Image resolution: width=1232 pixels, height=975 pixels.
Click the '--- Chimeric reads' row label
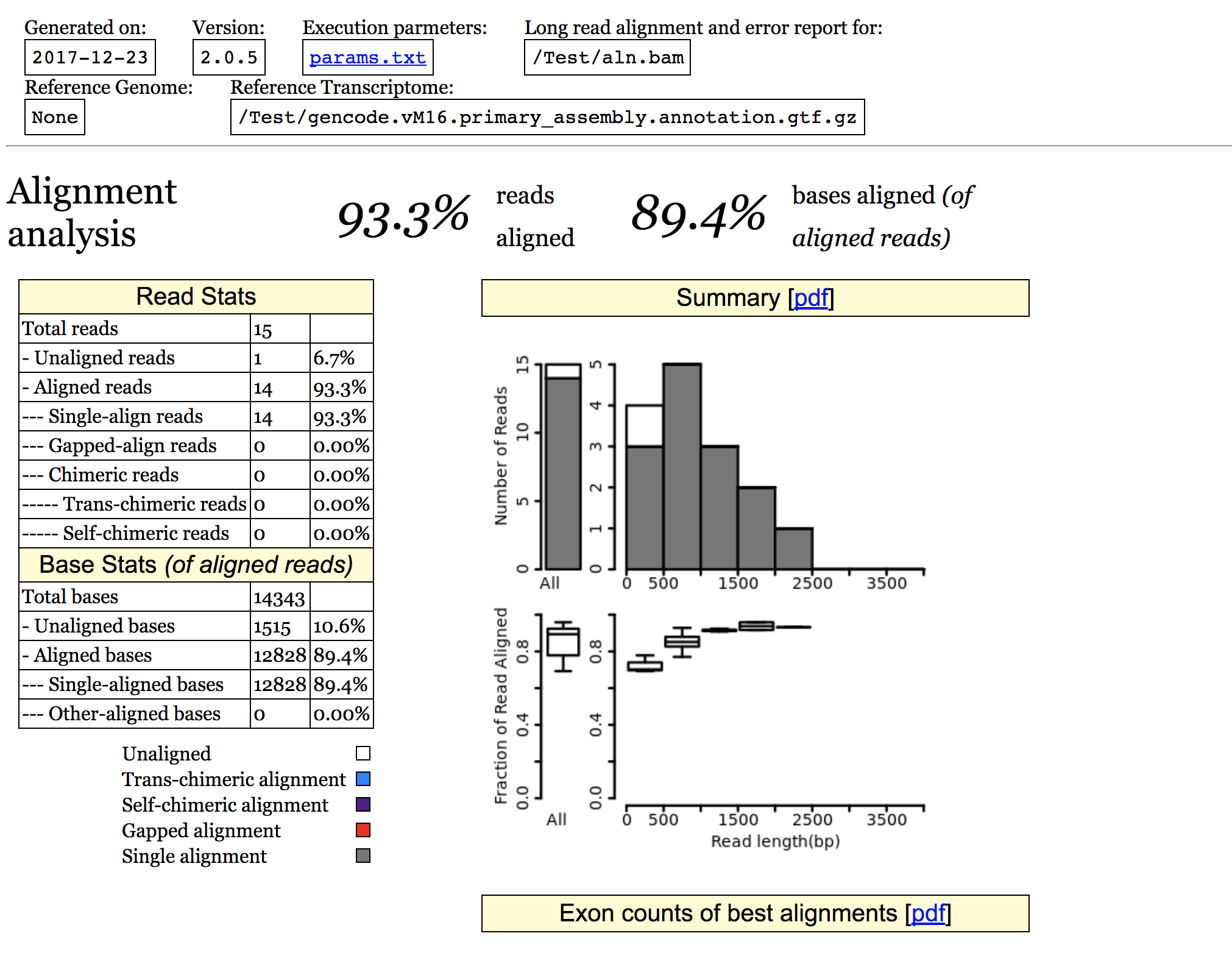pyautogui.click(x=101, y=475)
